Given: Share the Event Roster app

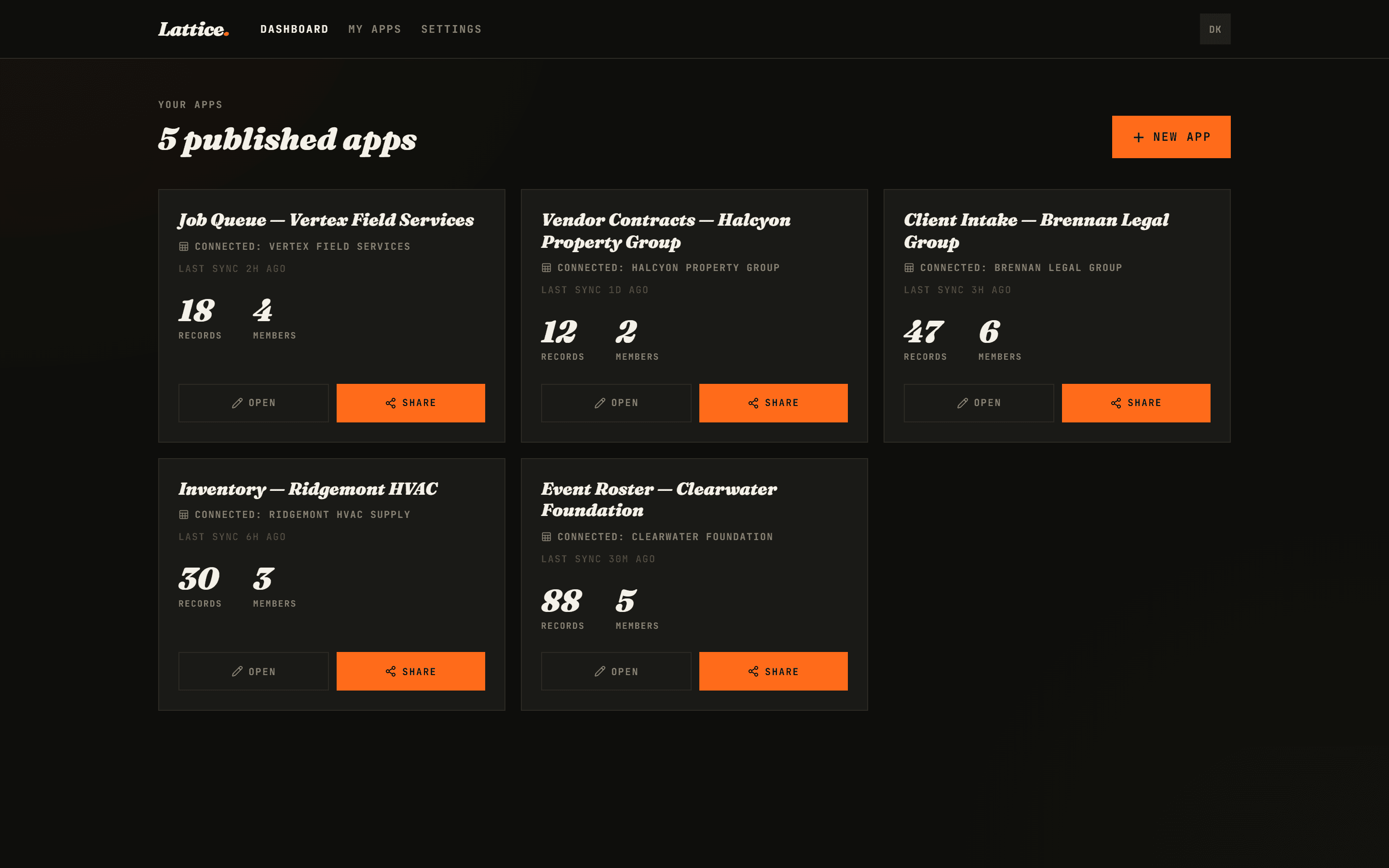Looking at the screenshot, I should coord(773,671).
